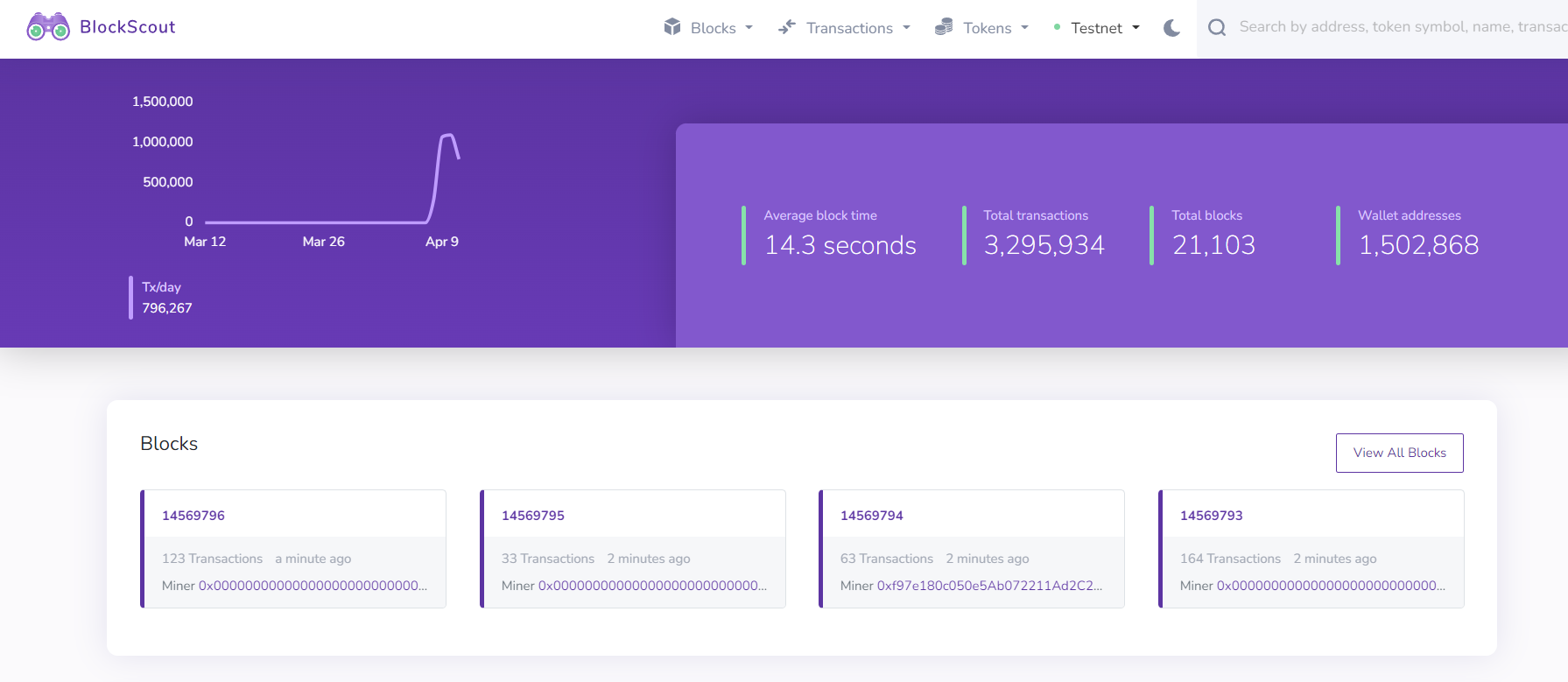Click the Mar 26 chart axis label

(324, 242)
